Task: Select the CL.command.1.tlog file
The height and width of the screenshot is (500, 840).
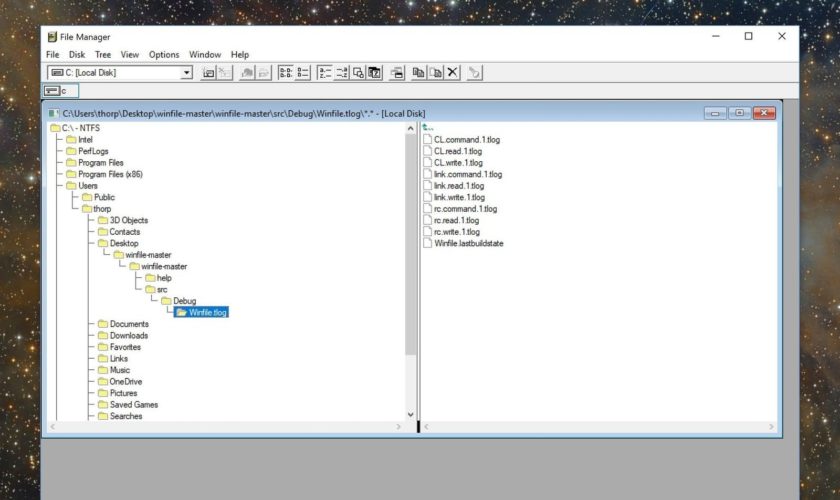Action: (467, 139)
